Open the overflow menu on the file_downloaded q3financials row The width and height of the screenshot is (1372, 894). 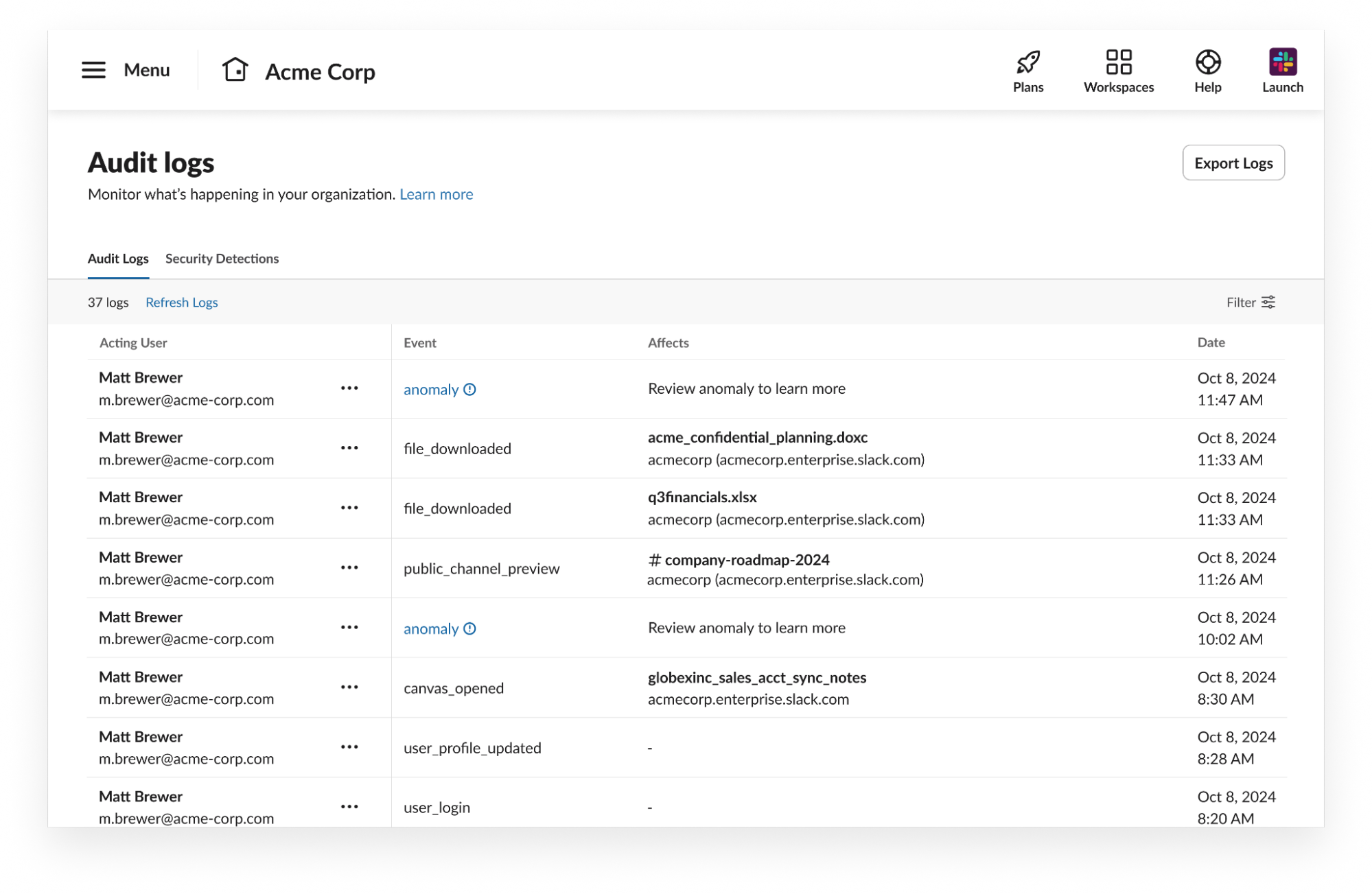(350, 508)
